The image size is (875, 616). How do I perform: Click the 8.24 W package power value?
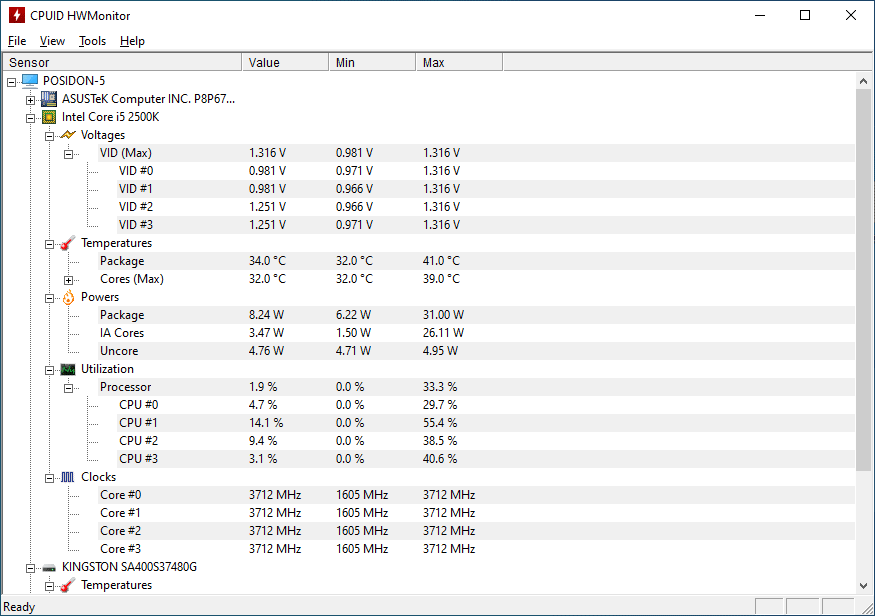[267, 315]
